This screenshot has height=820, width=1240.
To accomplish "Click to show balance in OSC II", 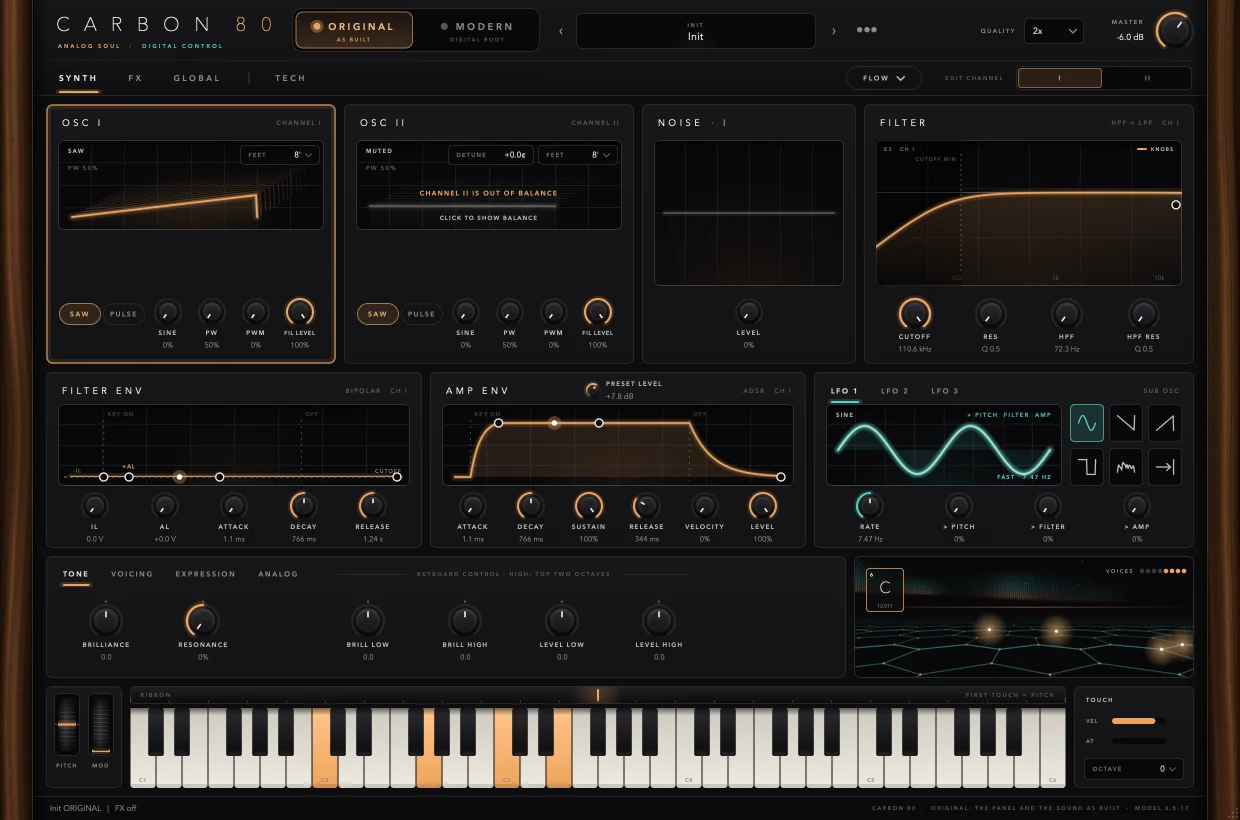I will (489, 218).
